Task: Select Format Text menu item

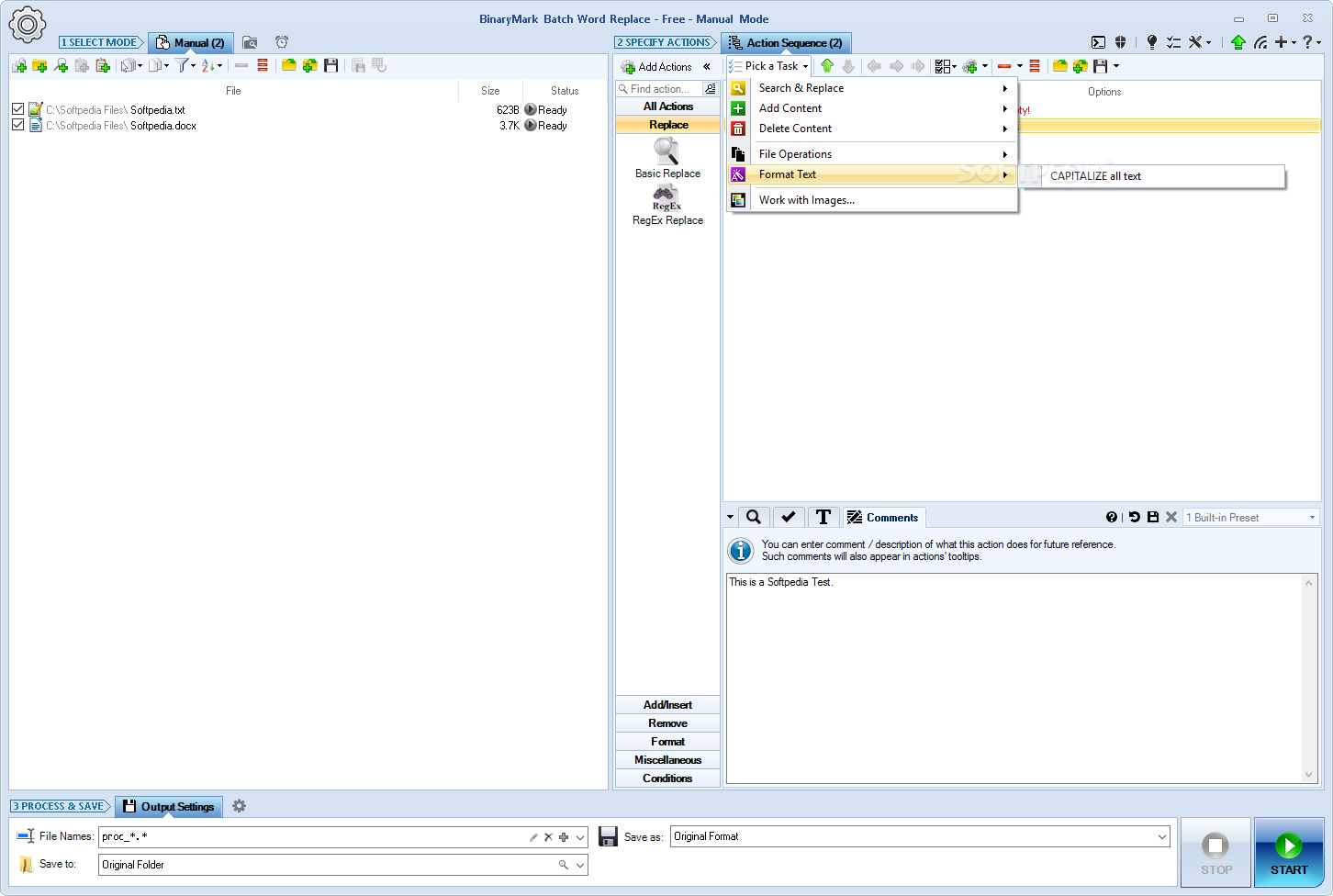Action: [x=872, y=174]
